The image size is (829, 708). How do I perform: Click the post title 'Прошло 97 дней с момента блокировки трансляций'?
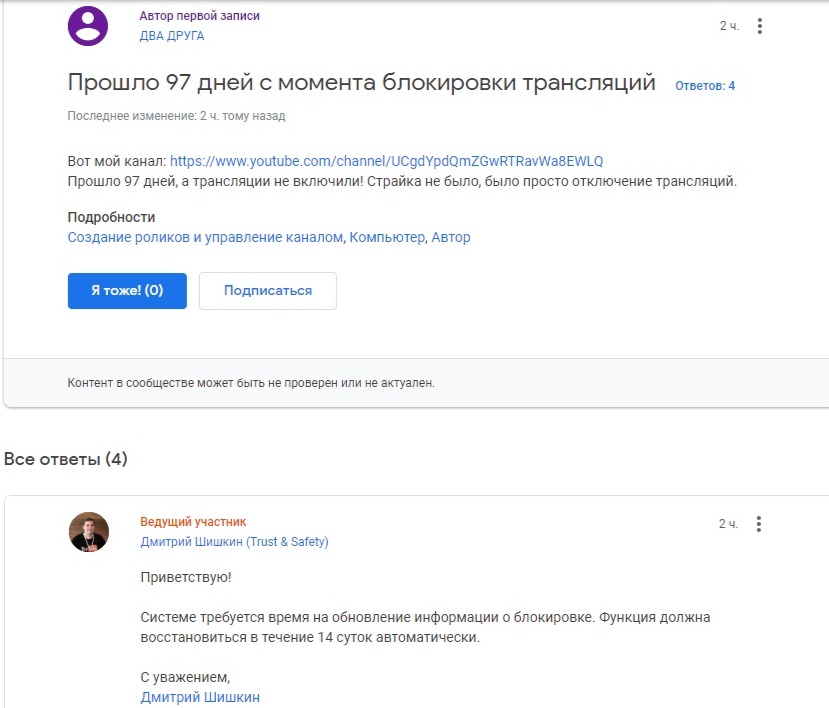[361, 83]
